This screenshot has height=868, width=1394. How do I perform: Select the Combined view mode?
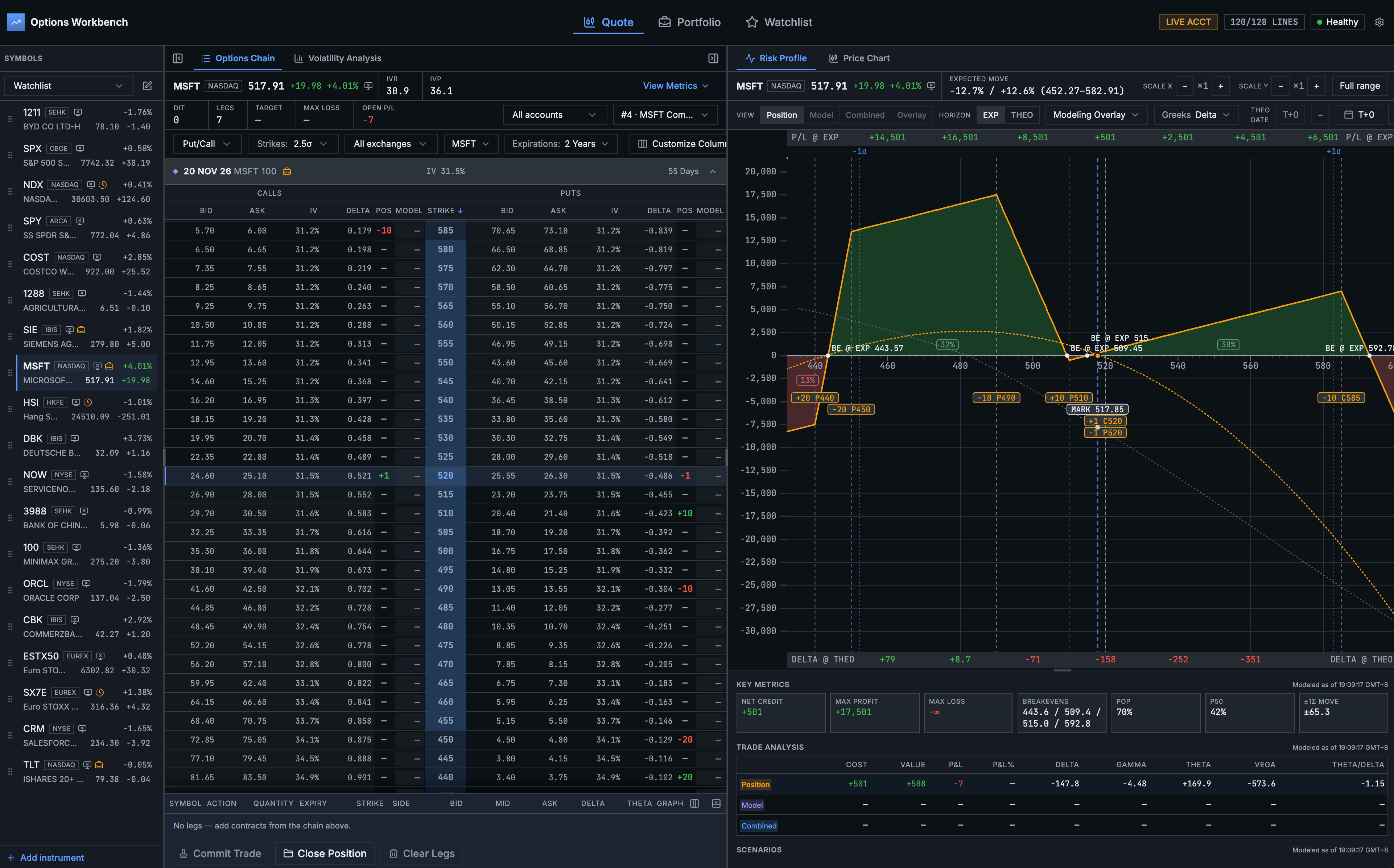click(865, 115)
